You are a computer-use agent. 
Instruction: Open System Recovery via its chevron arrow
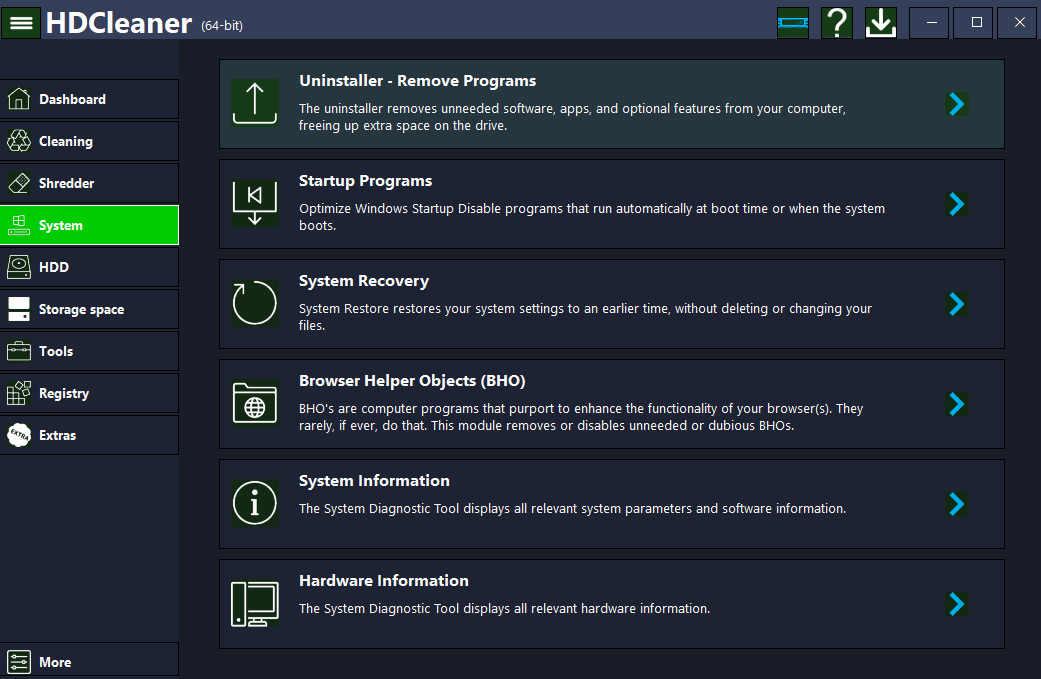pyautogui.click(x=957, y=304)
